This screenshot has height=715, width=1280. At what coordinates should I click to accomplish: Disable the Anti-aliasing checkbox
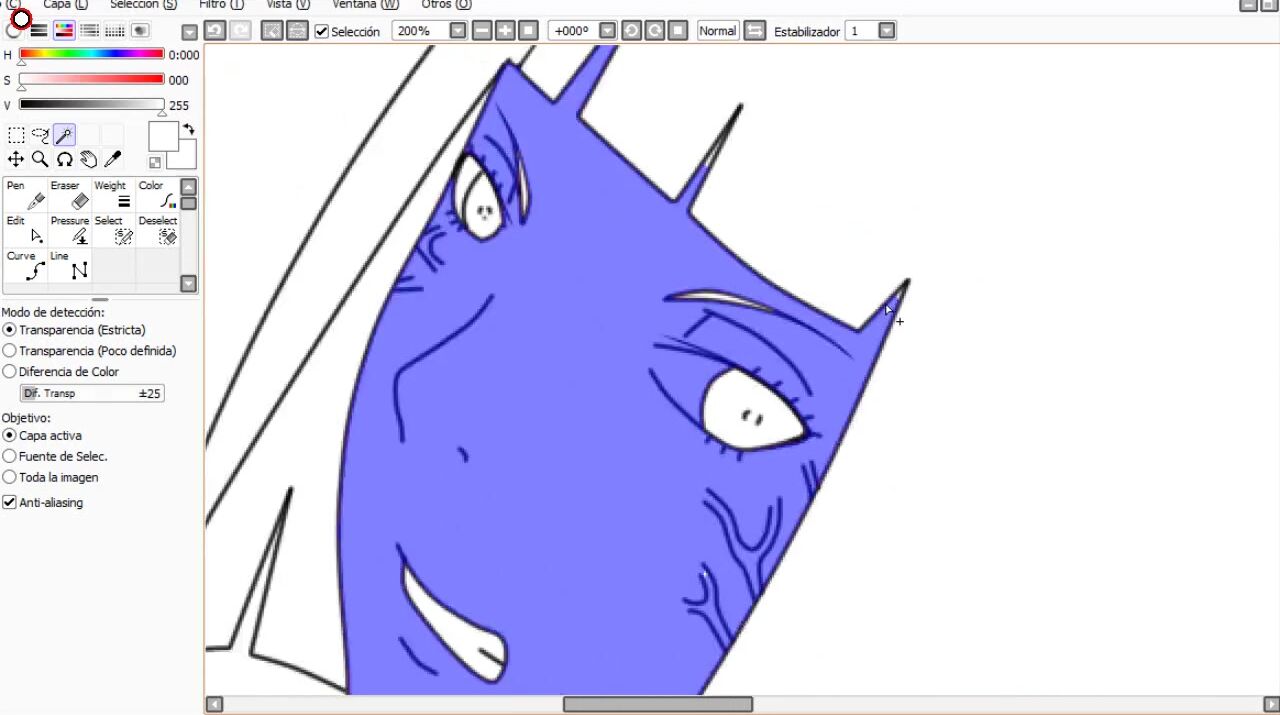(10, 503)
